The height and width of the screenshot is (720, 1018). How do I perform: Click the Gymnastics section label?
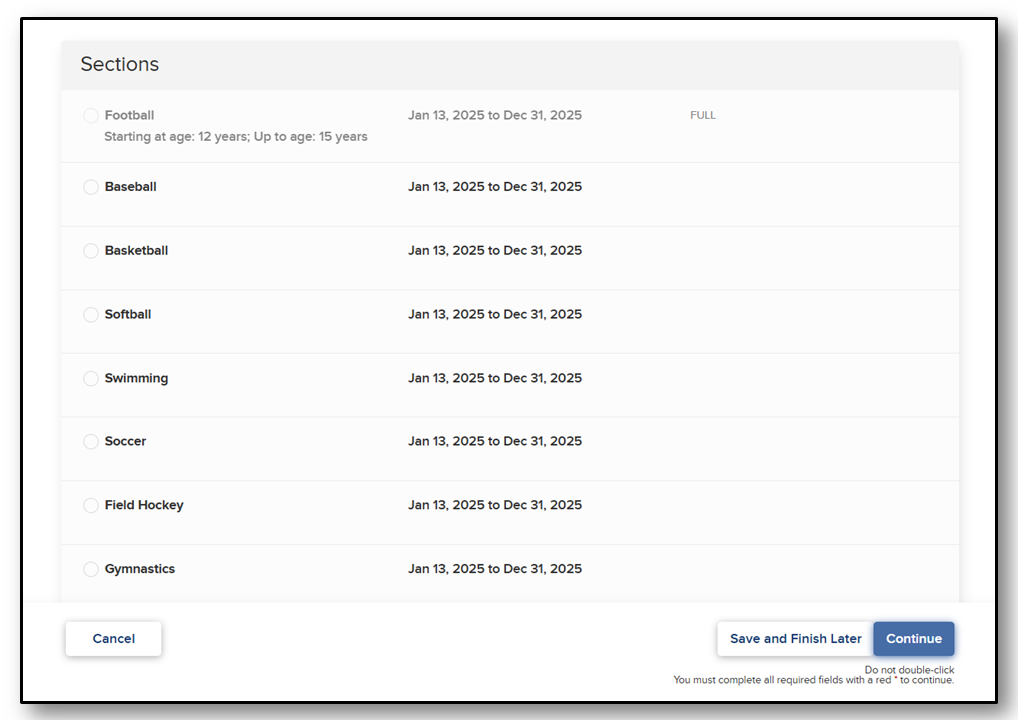[x=140, y=569]
